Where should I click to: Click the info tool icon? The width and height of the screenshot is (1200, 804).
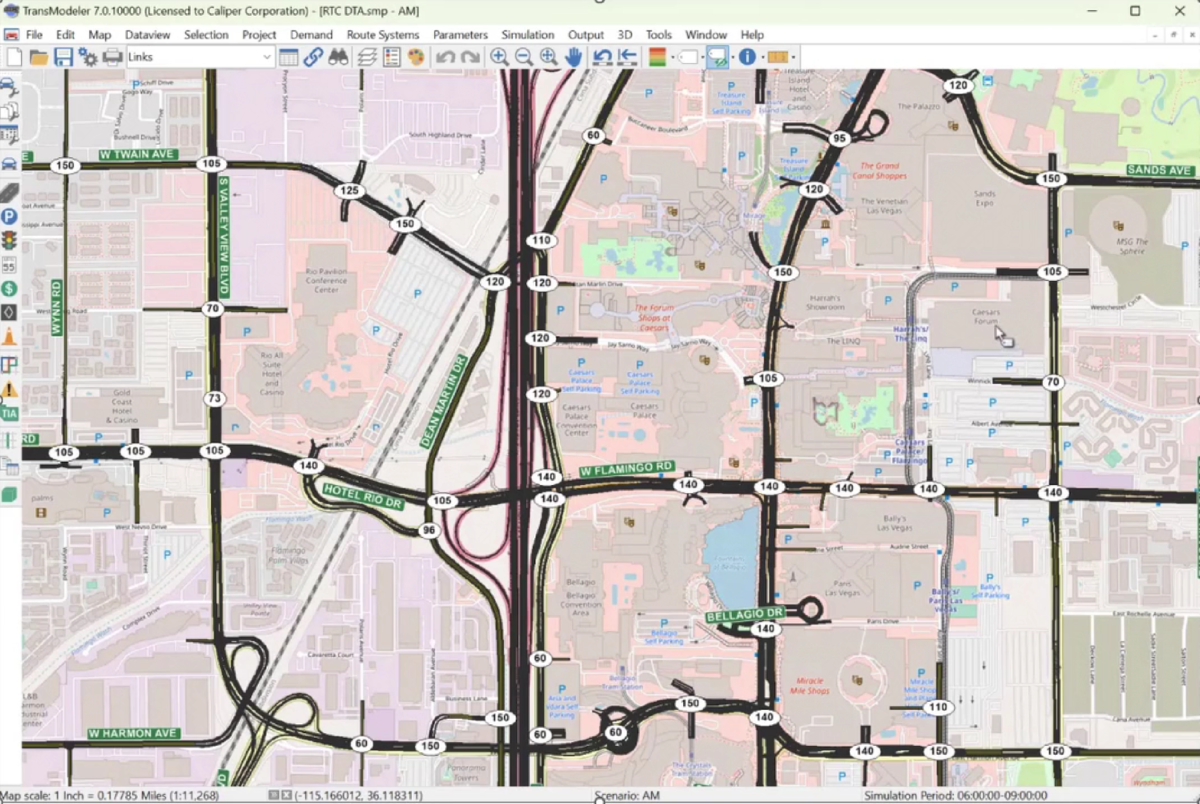(746, 57)
